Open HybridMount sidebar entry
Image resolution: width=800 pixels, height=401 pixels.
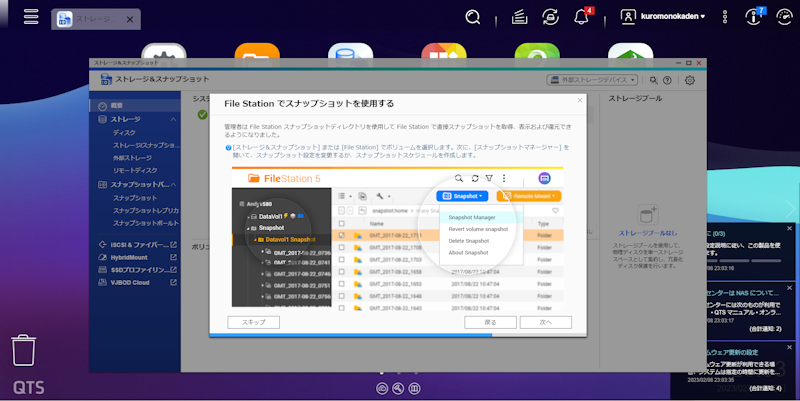pos(129,257)
